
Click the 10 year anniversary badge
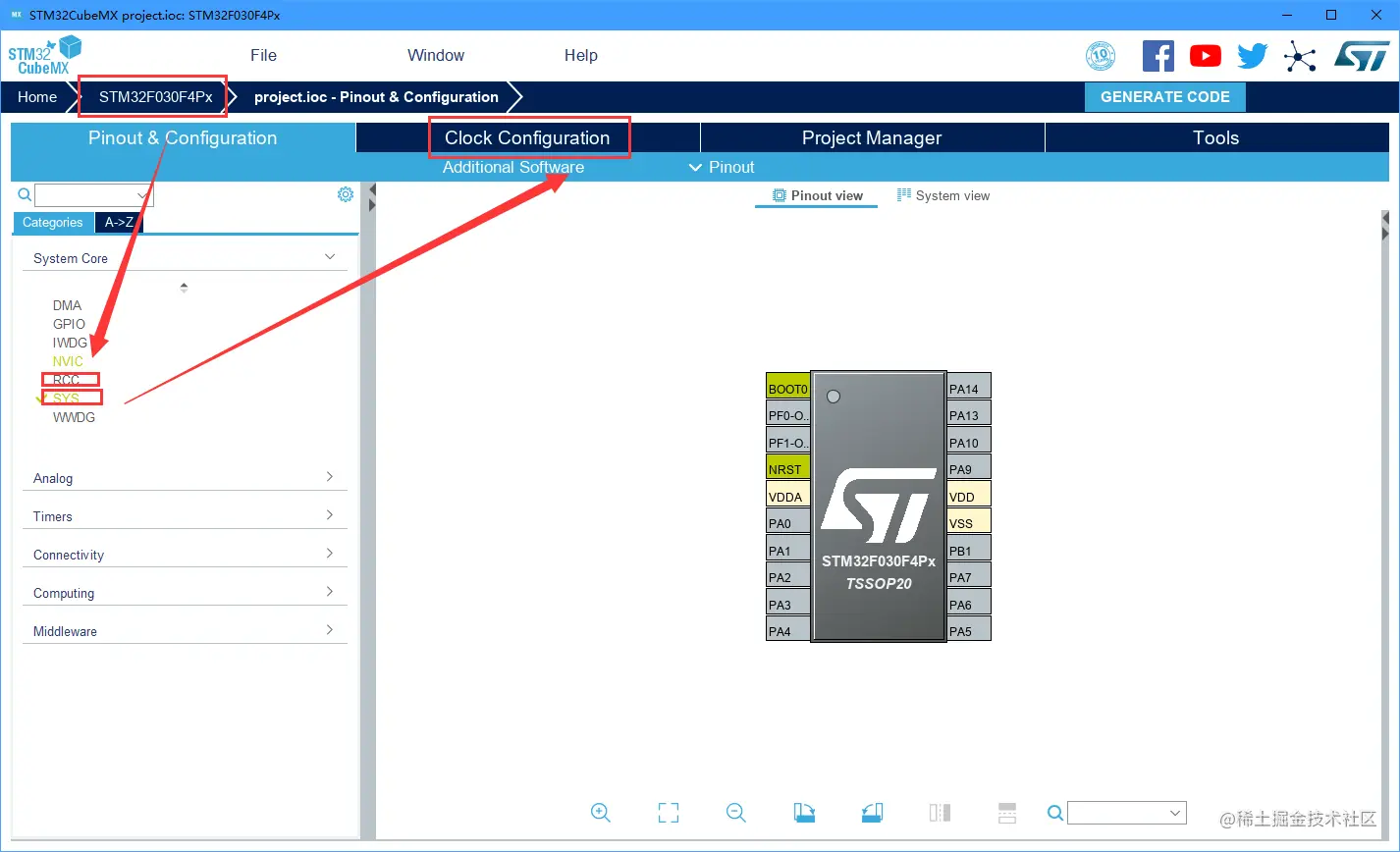1101,56
